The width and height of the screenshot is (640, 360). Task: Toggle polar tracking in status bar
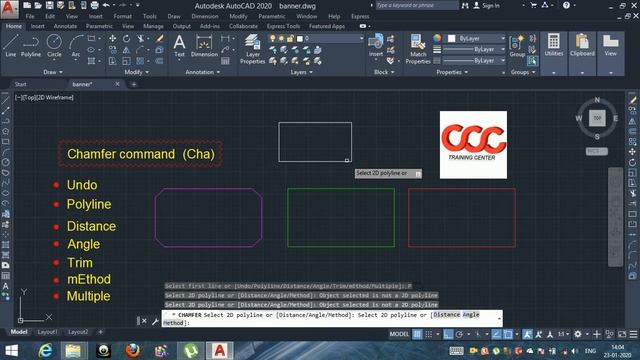click(x=459, y=334)
